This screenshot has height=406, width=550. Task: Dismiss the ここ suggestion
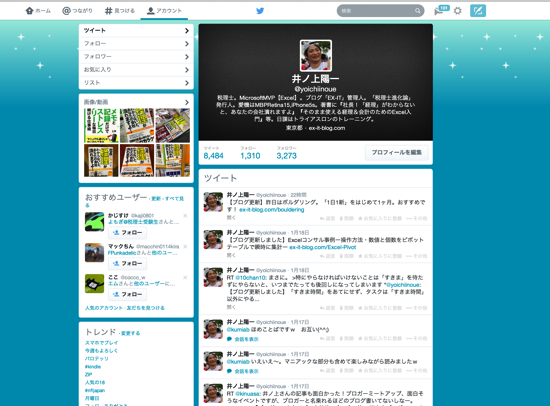click(185, 277)
